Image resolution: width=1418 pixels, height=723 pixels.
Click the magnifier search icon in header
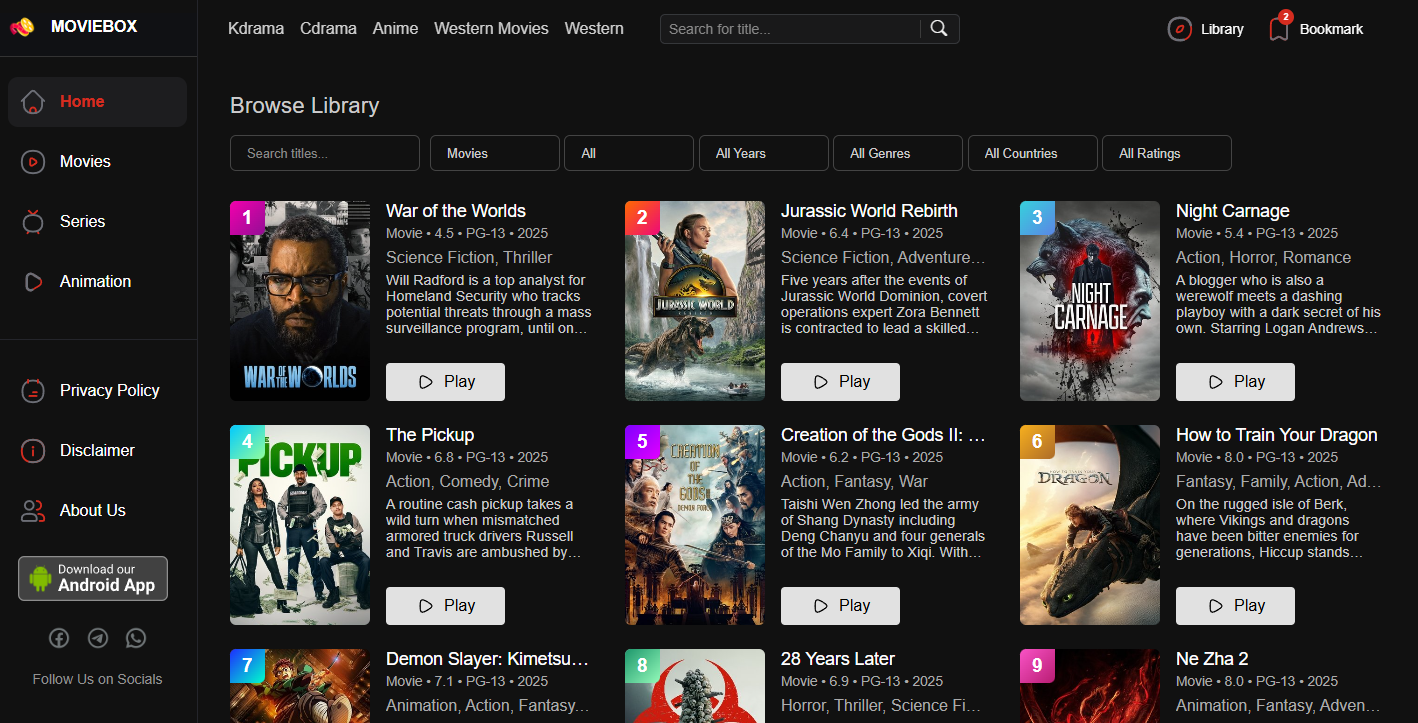pos(939,29)
